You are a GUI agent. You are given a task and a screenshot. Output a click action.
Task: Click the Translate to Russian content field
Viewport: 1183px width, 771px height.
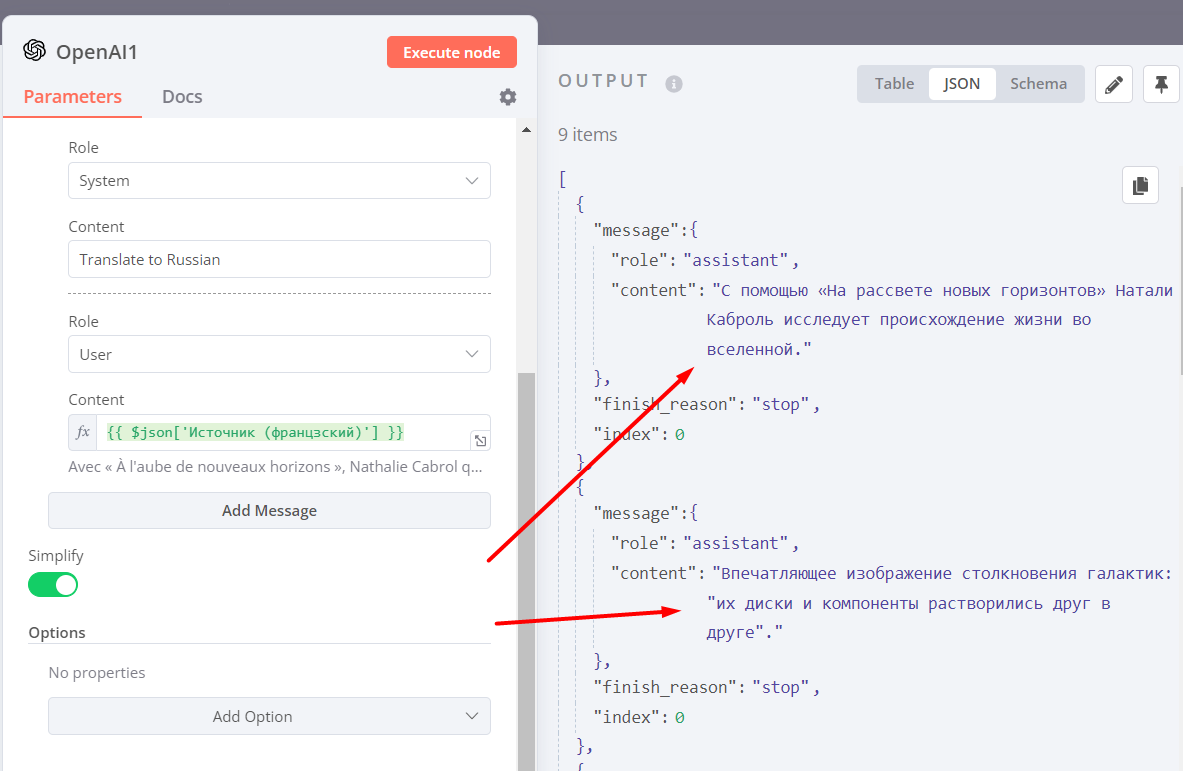[279, 259]
